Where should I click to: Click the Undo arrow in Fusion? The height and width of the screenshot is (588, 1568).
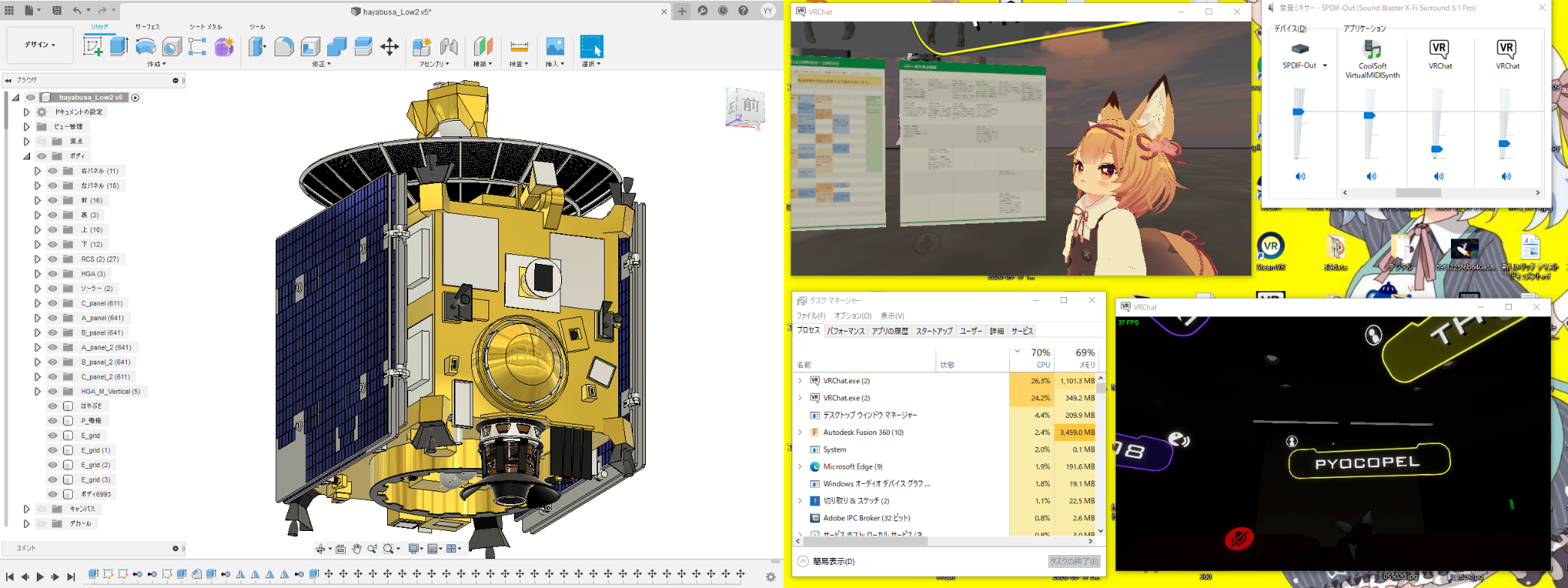(x=77, y=10)
